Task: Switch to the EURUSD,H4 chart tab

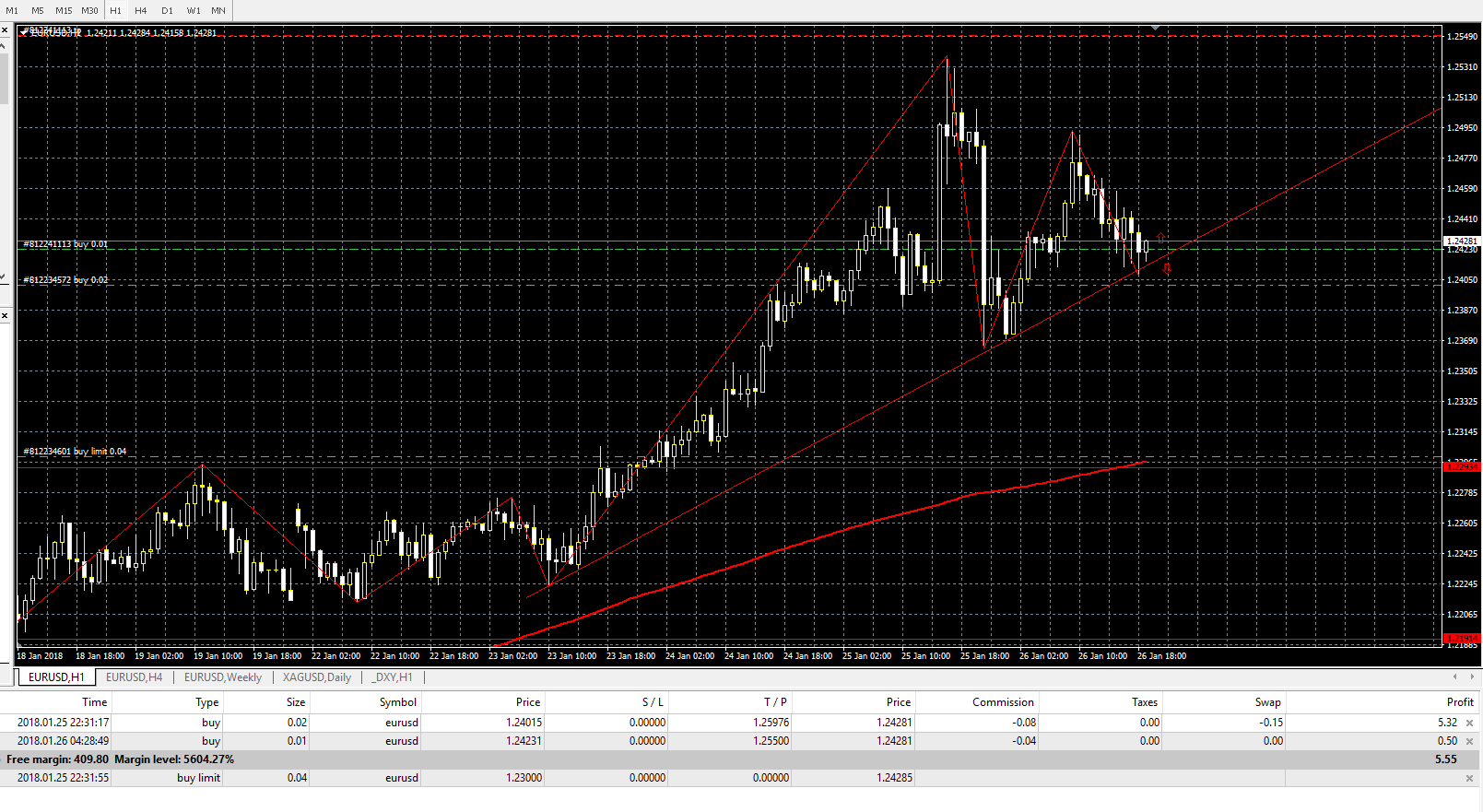Action: pos(134,677)
